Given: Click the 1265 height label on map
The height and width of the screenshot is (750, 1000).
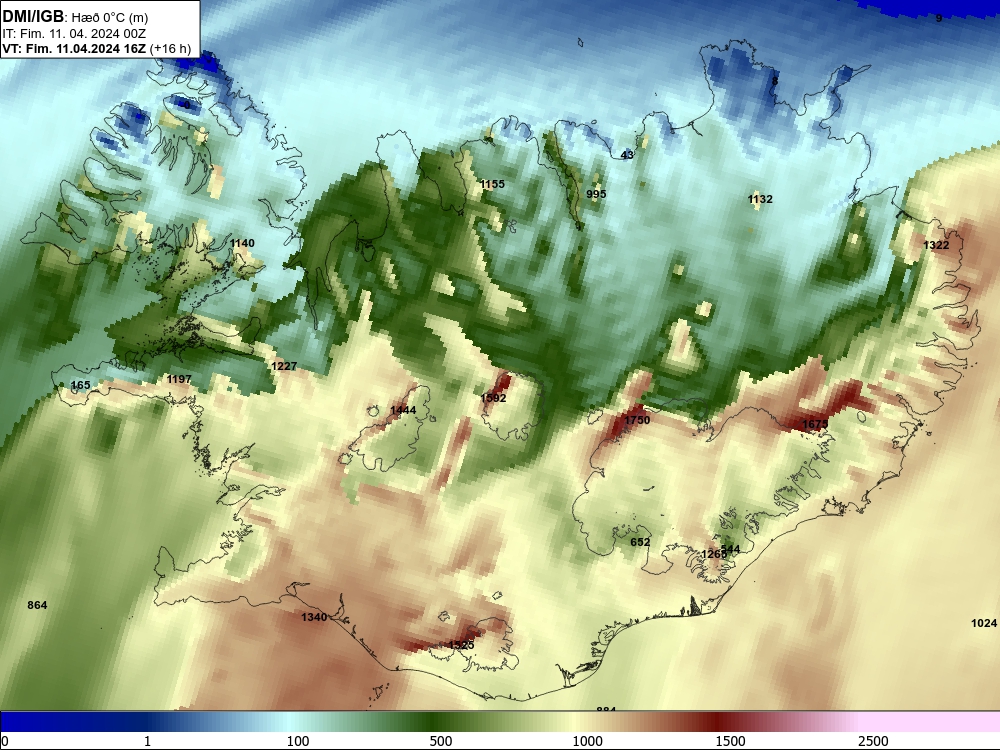Looking at the screenshot, I should [x=714, y=554].
